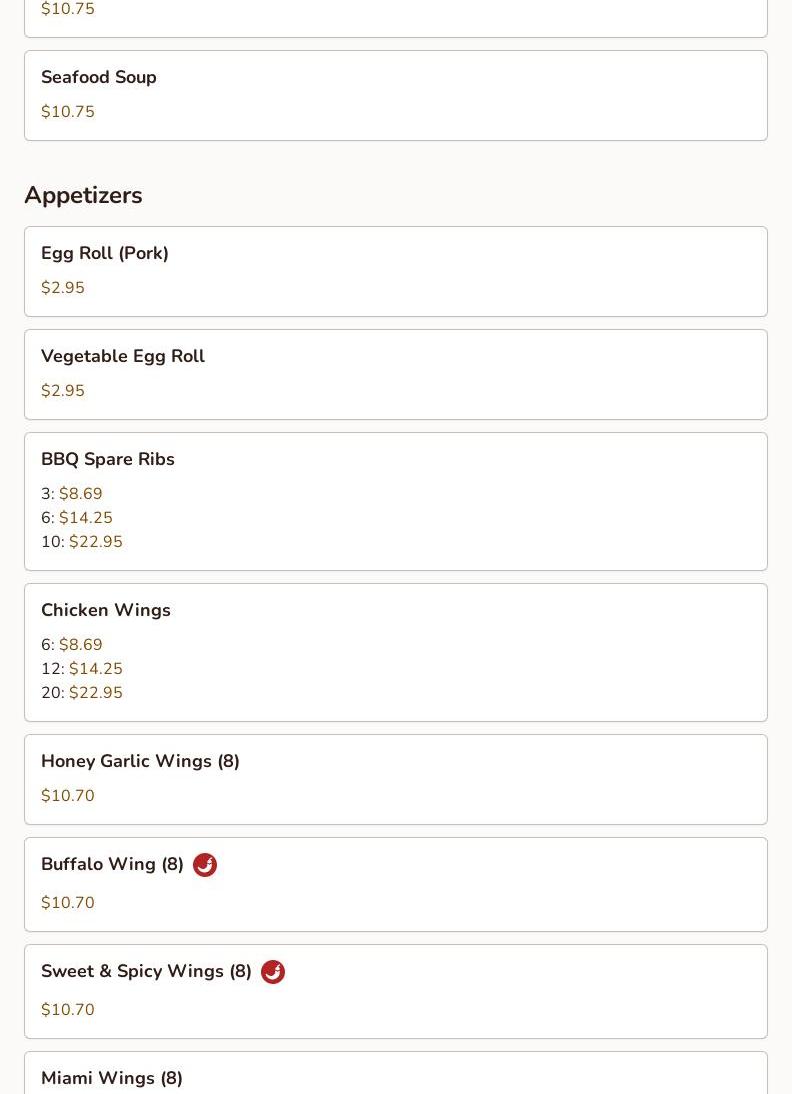Select the Buffalo Wing (8) title
Viewport: 792px width, 1094px height.
[112, 864]
